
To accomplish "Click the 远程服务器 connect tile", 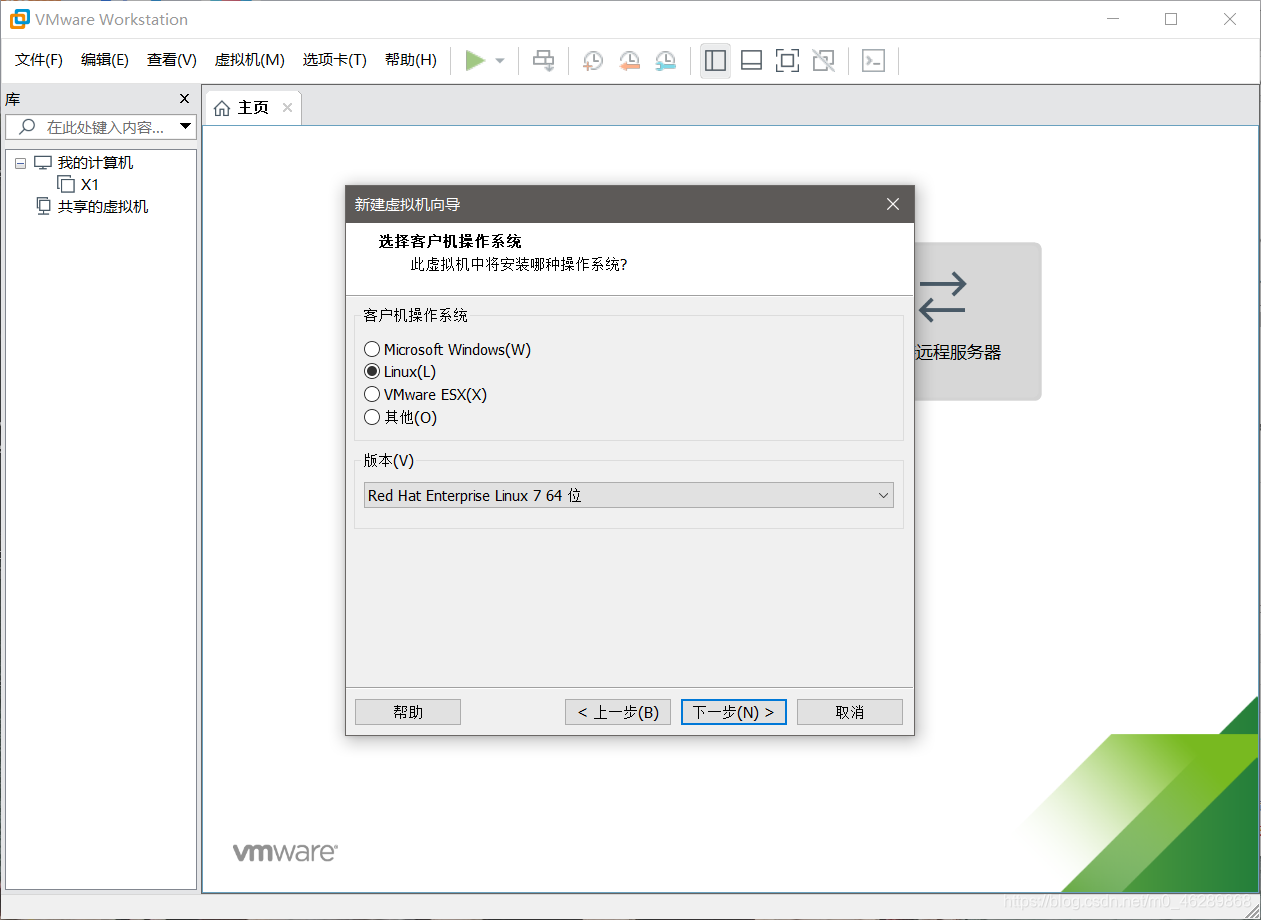I will point(976,321).
